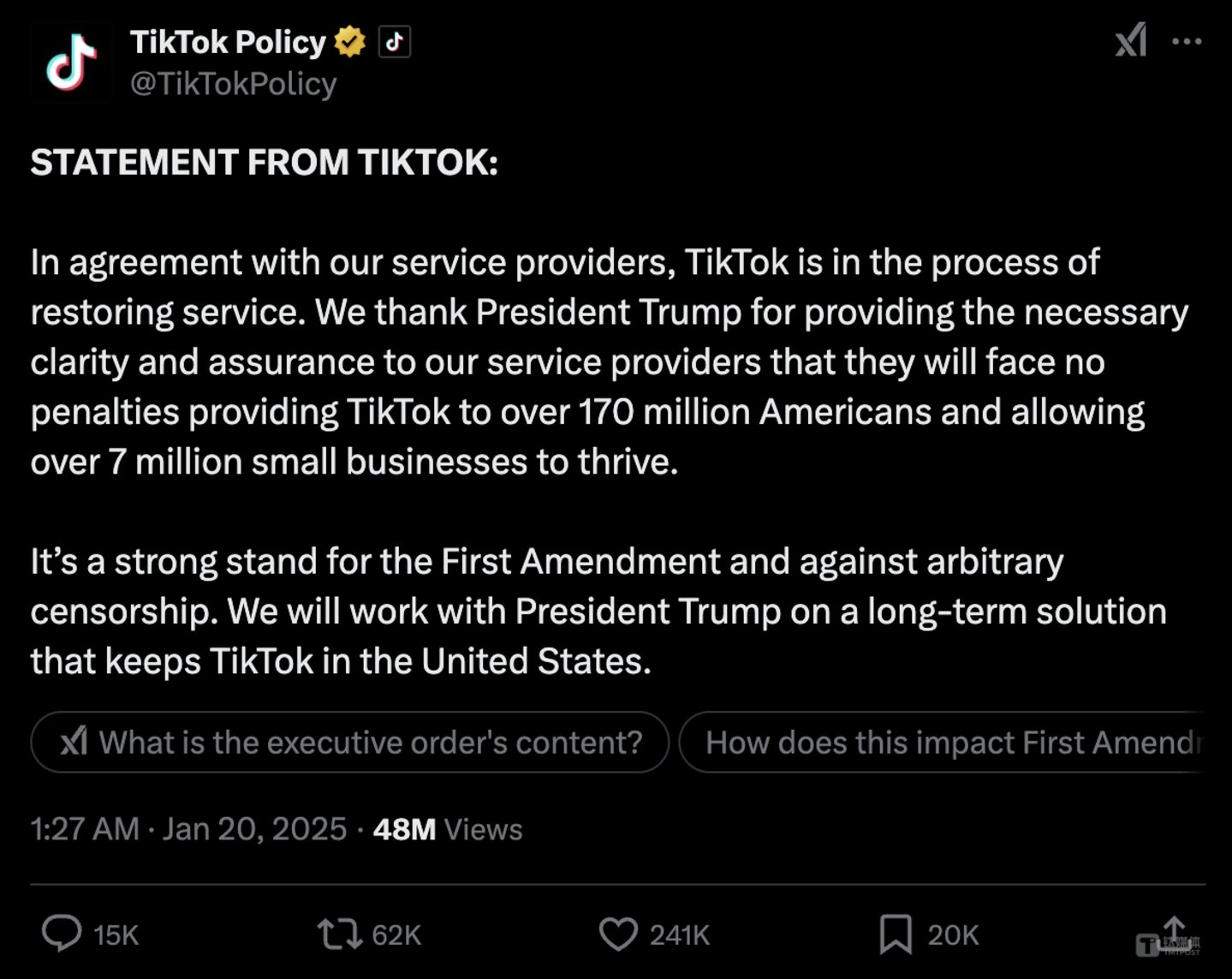Click the 15K replies count
The image size is (1232, 979).
(115, 935)
